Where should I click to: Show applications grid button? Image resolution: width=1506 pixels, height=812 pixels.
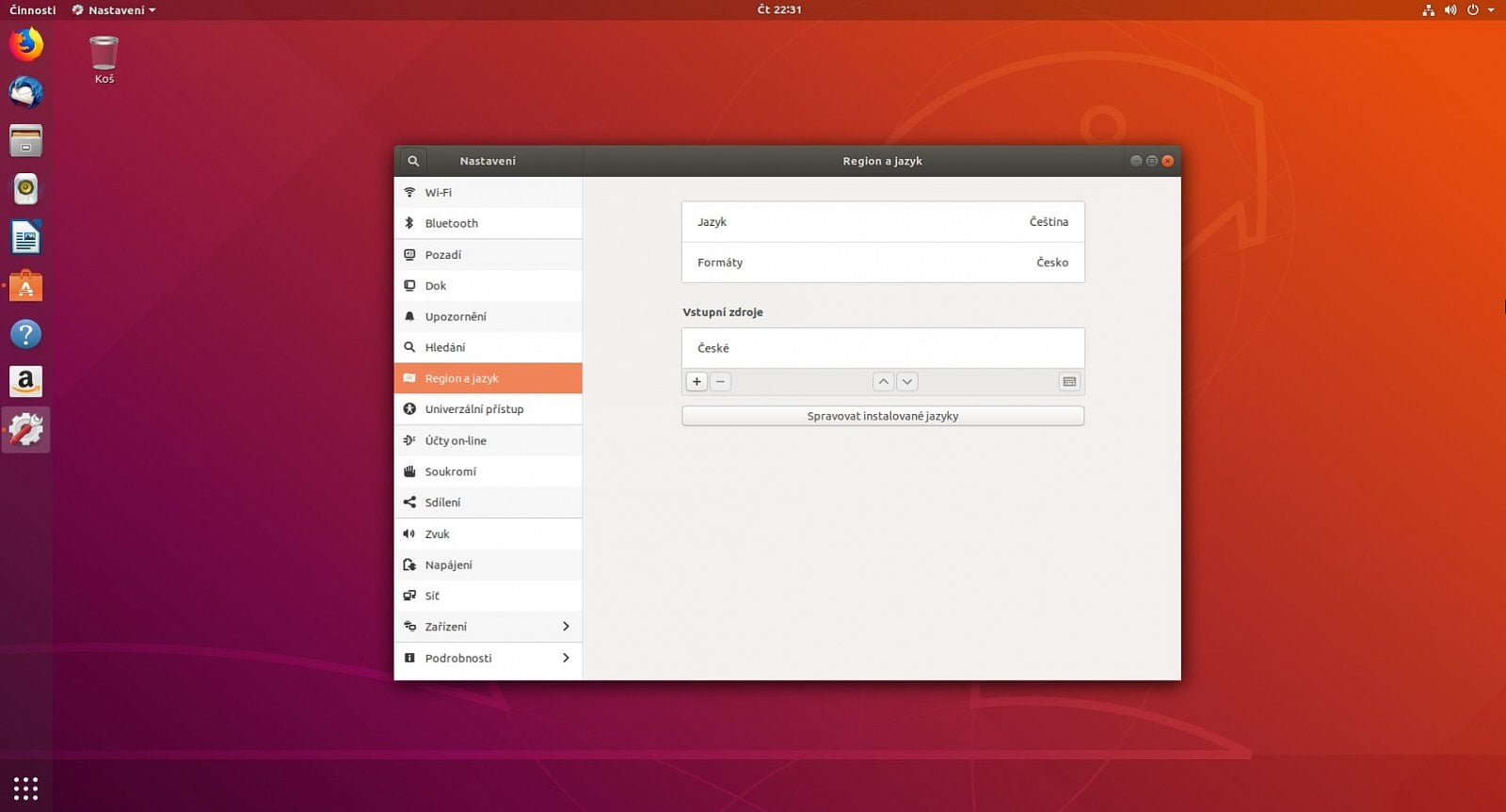click(x=25, y=788)
